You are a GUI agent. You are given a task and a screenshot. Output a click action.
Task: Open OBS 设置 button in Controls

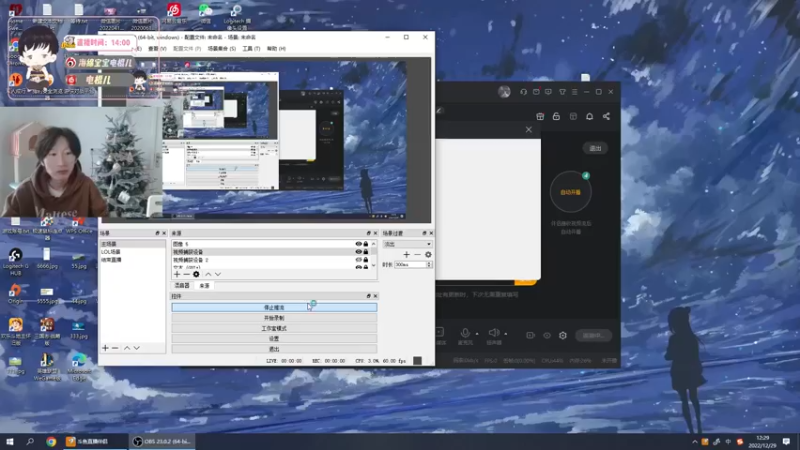pyautogui.click(x=274, y=339)
